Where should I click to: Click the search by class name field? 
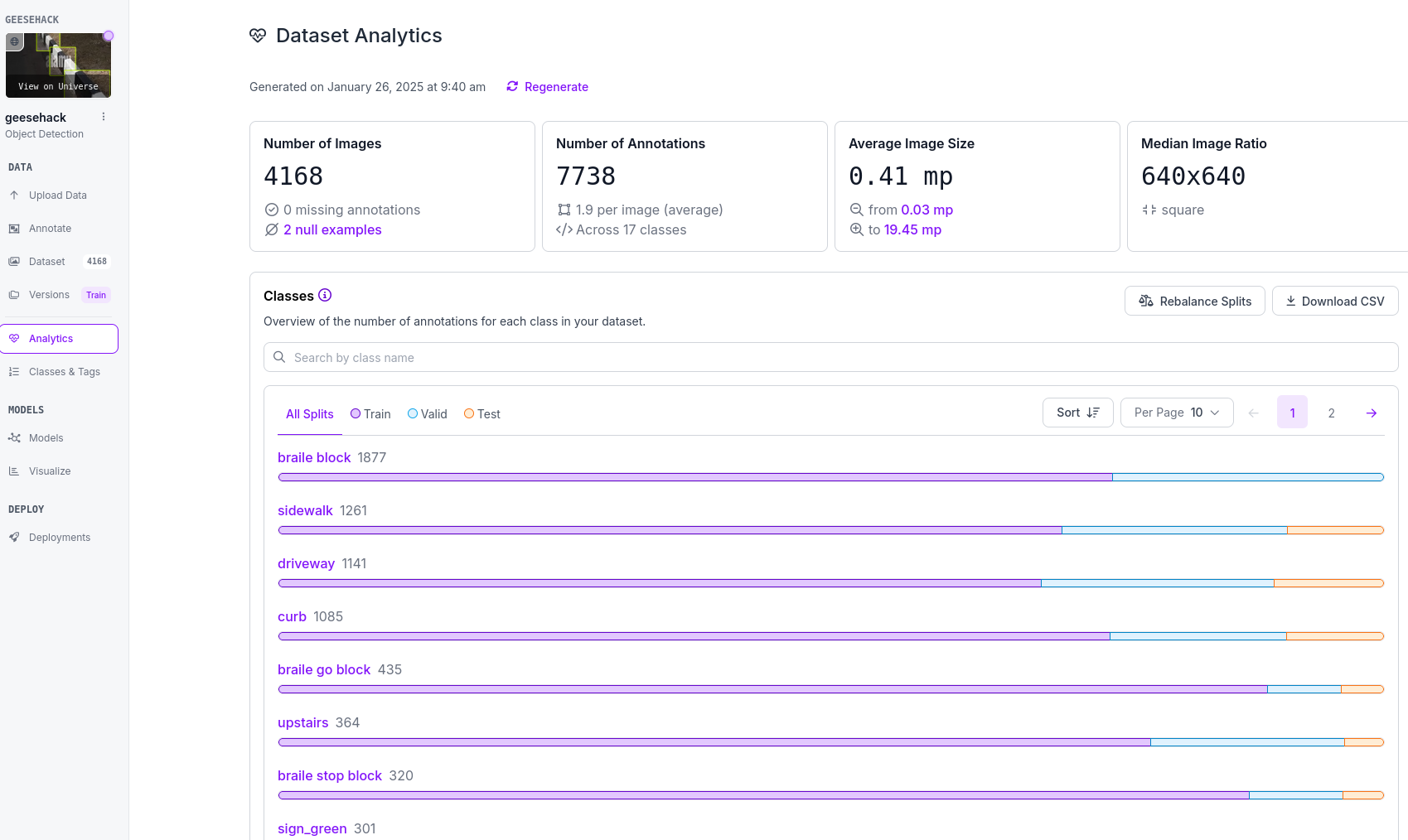click(831, 357)
